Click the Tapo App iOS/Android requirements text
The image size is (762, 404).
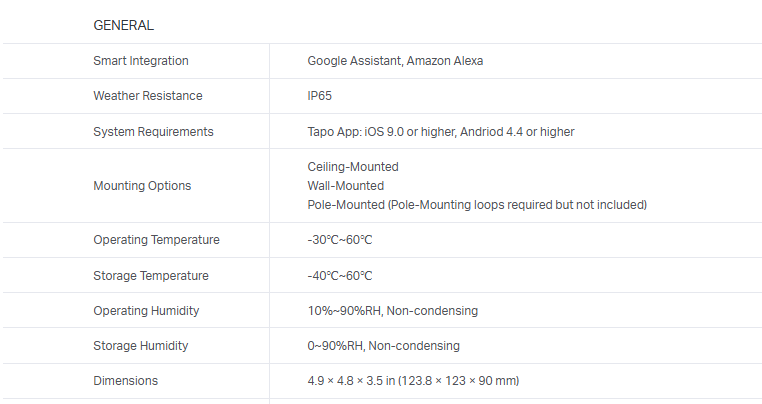(x=440, y=131)
